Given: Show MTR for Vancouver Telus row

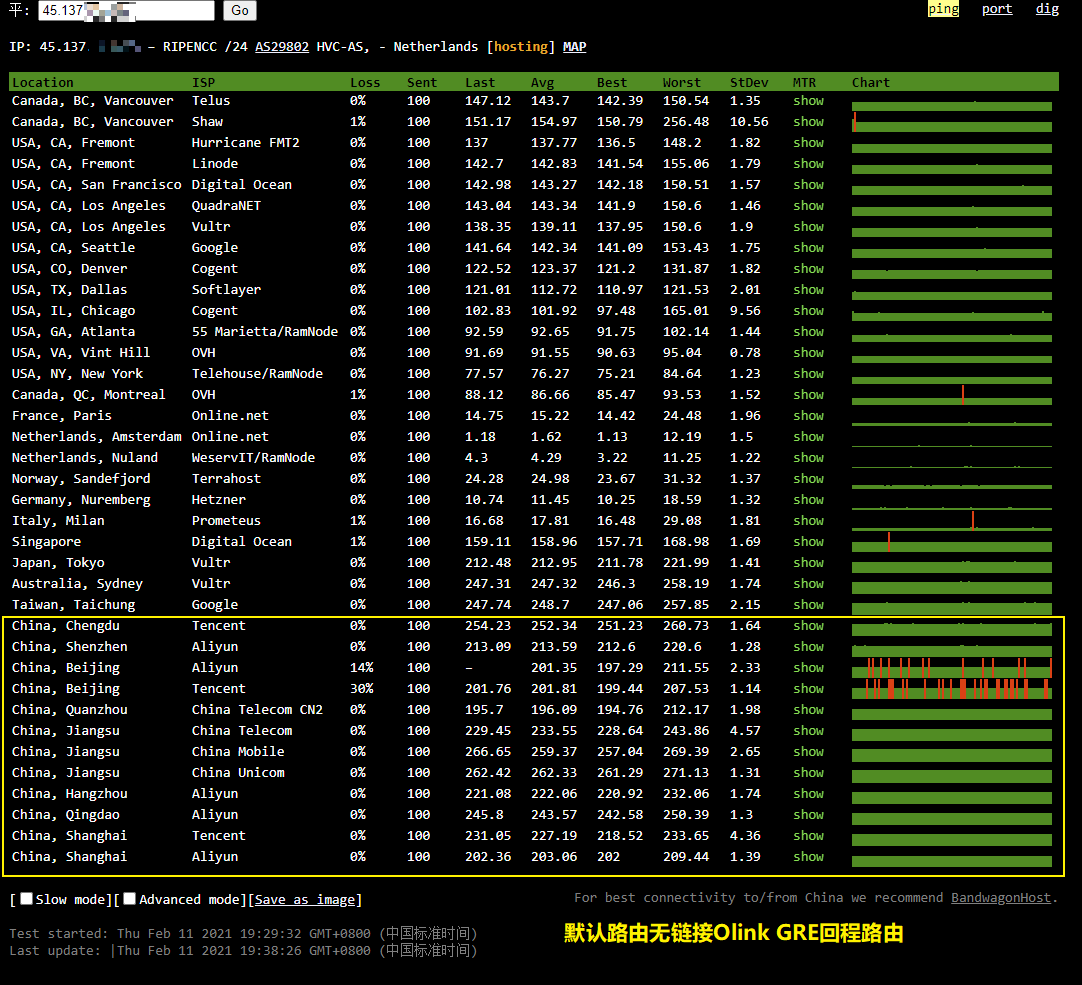Looking at the screenshot, I should pyautogui.click(x=808, y=101).
